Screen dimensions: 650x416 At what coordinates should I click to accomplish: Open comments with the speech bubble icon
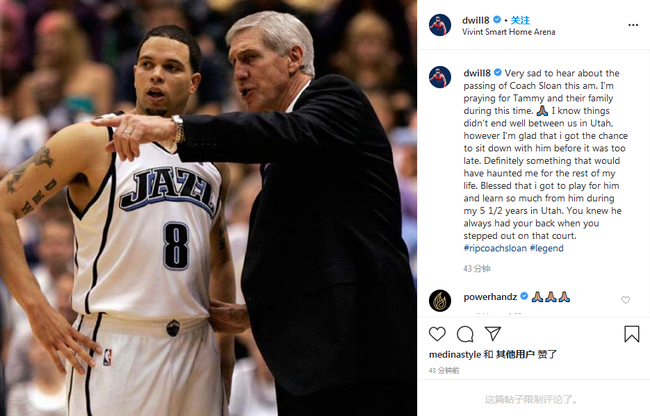click(465, 334)
